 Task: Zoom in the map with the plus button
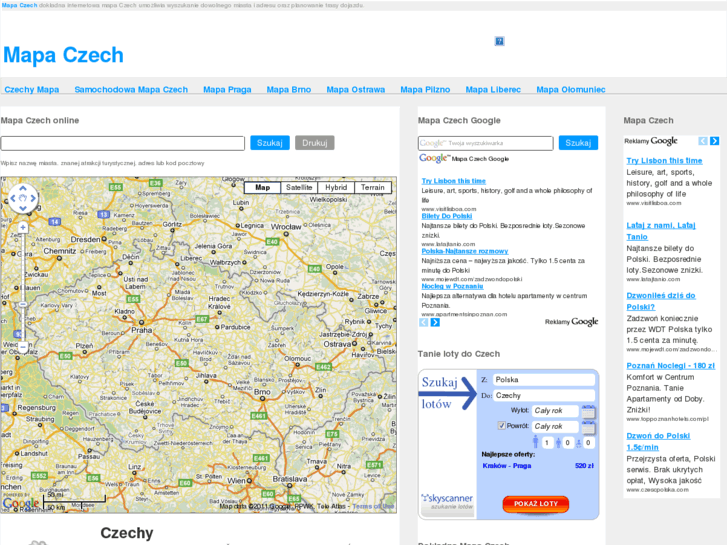click(x=23, y=227)
